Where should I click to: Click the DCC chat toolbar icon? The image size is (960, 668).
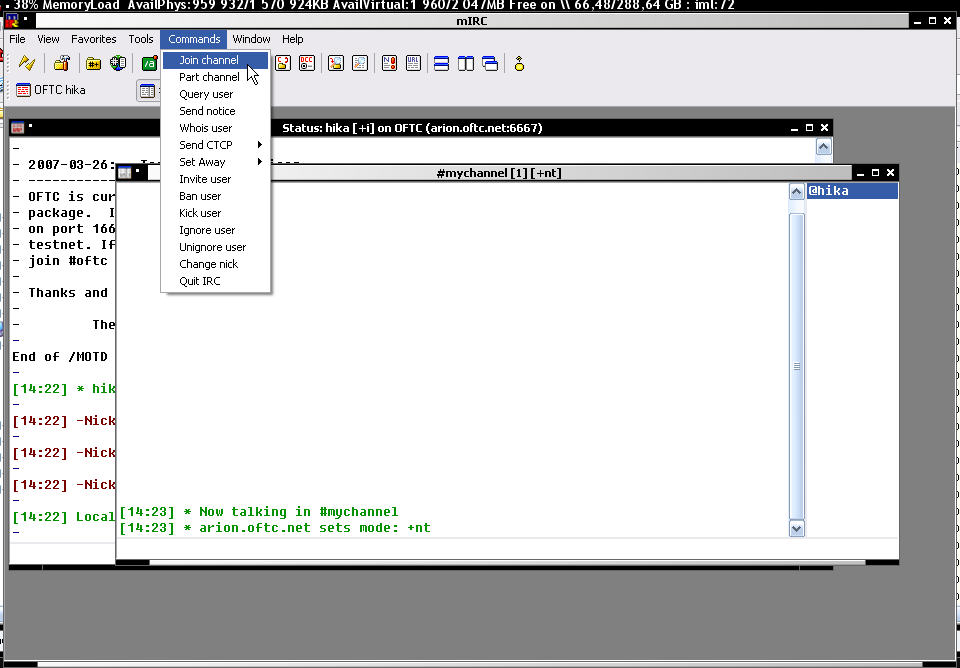coord(282,63)
